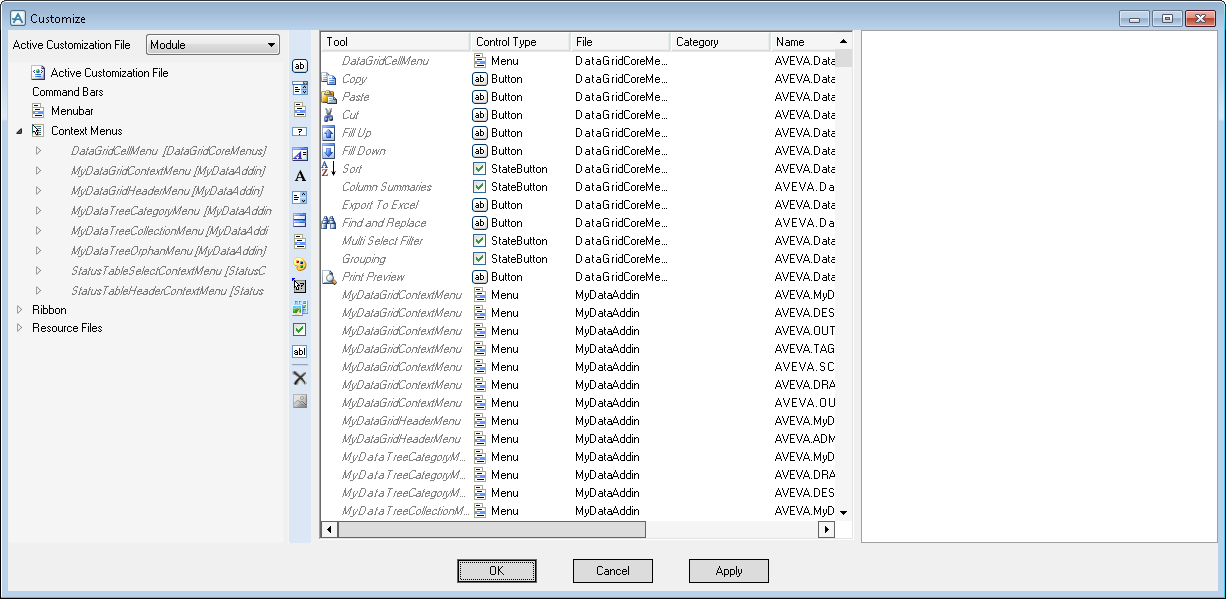1226x599 pixels.
Task: Select the color palette tool in vertical toolbar
Action: 299,264
